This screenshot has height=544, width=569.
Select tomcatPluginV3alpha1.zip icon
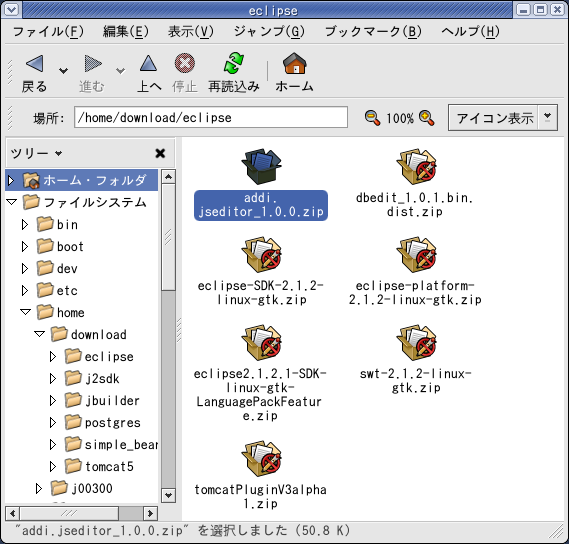pyautogui.click(x=261, y=459)
